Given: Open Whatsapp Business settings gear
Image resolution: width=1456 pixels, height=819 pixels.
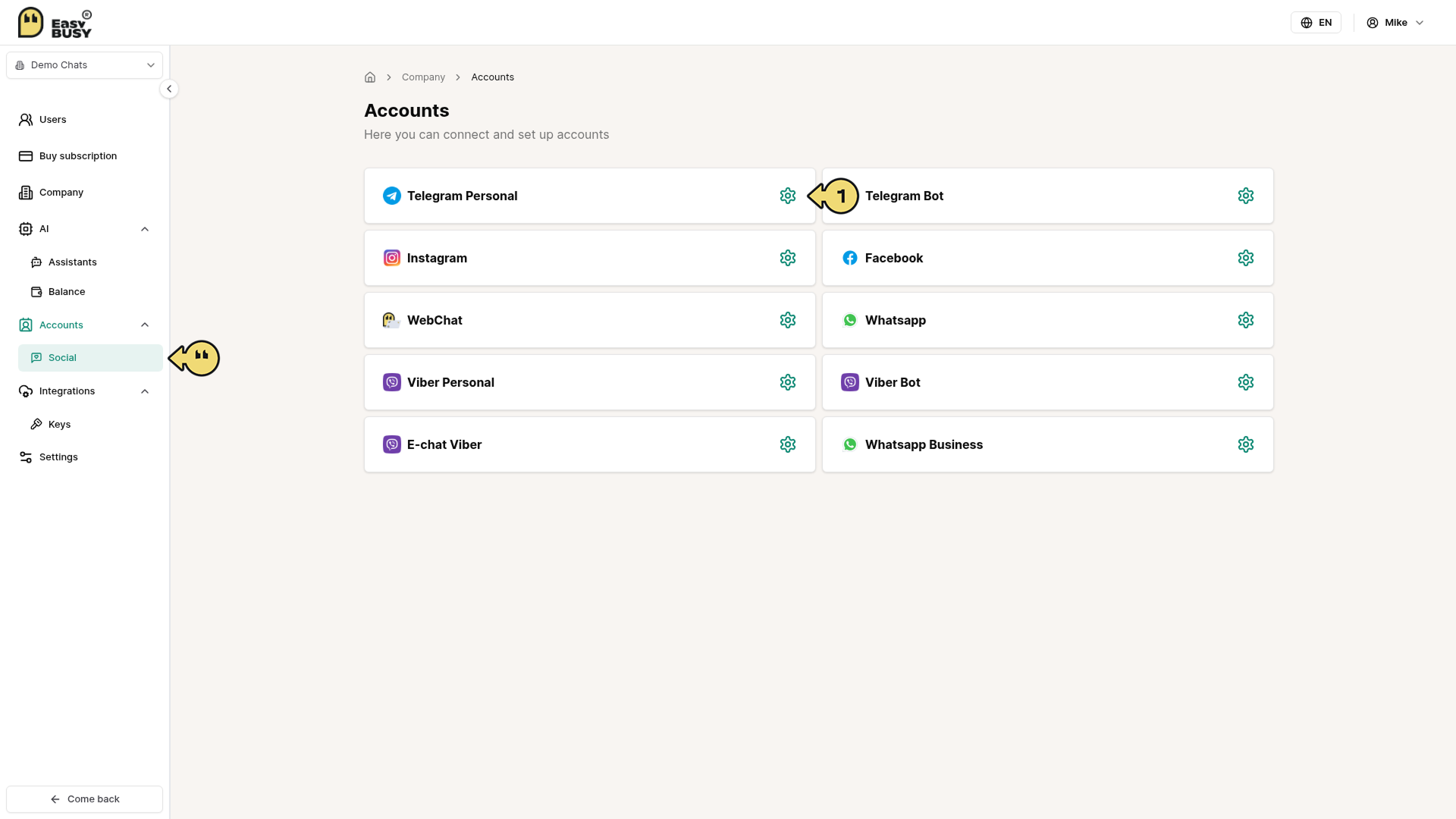Looking at the screenshot, I should (1246, 444).
